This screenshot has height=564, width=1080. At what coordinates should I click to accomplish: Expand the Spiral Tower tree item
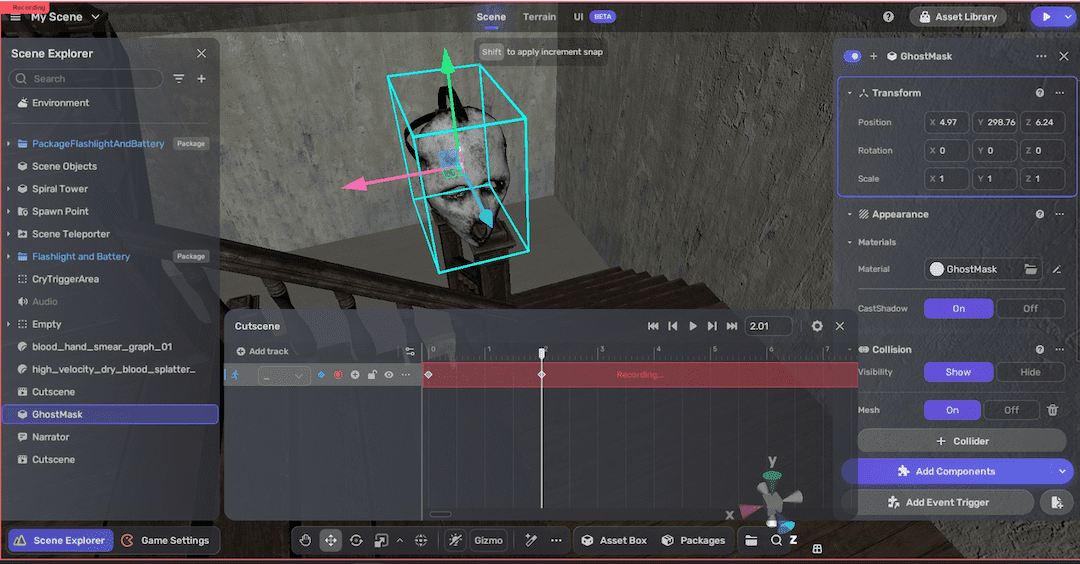tap(9, 189)
